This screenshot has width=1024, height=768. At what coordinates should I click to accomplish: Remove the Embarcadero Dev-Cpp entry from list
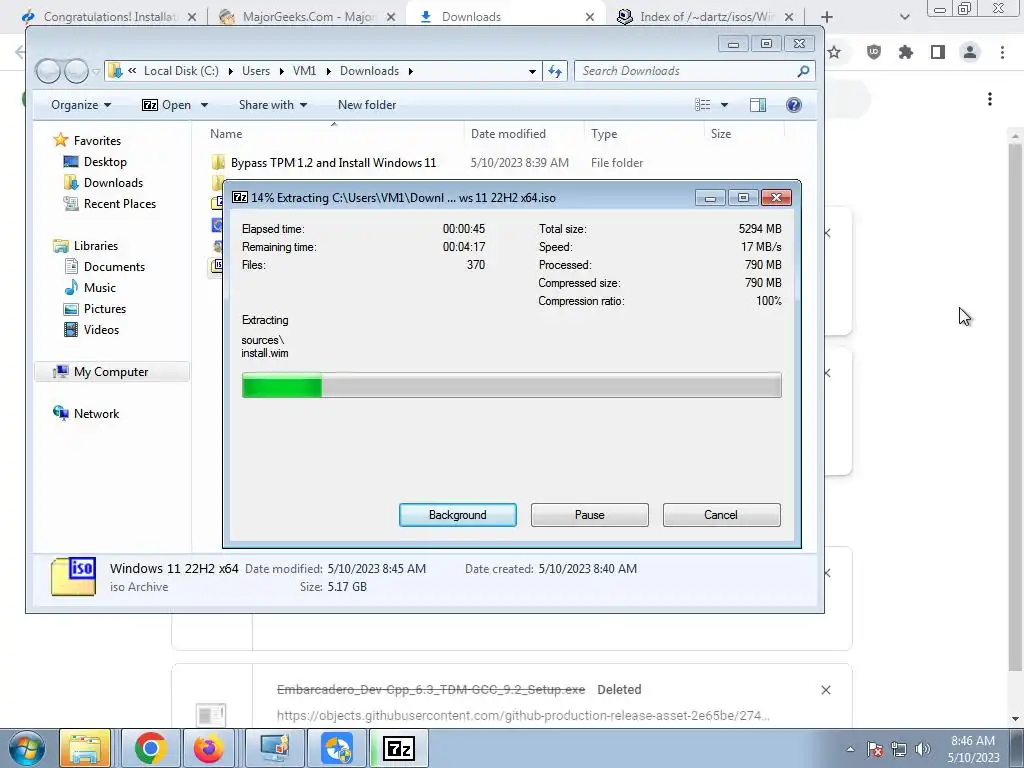825,690
